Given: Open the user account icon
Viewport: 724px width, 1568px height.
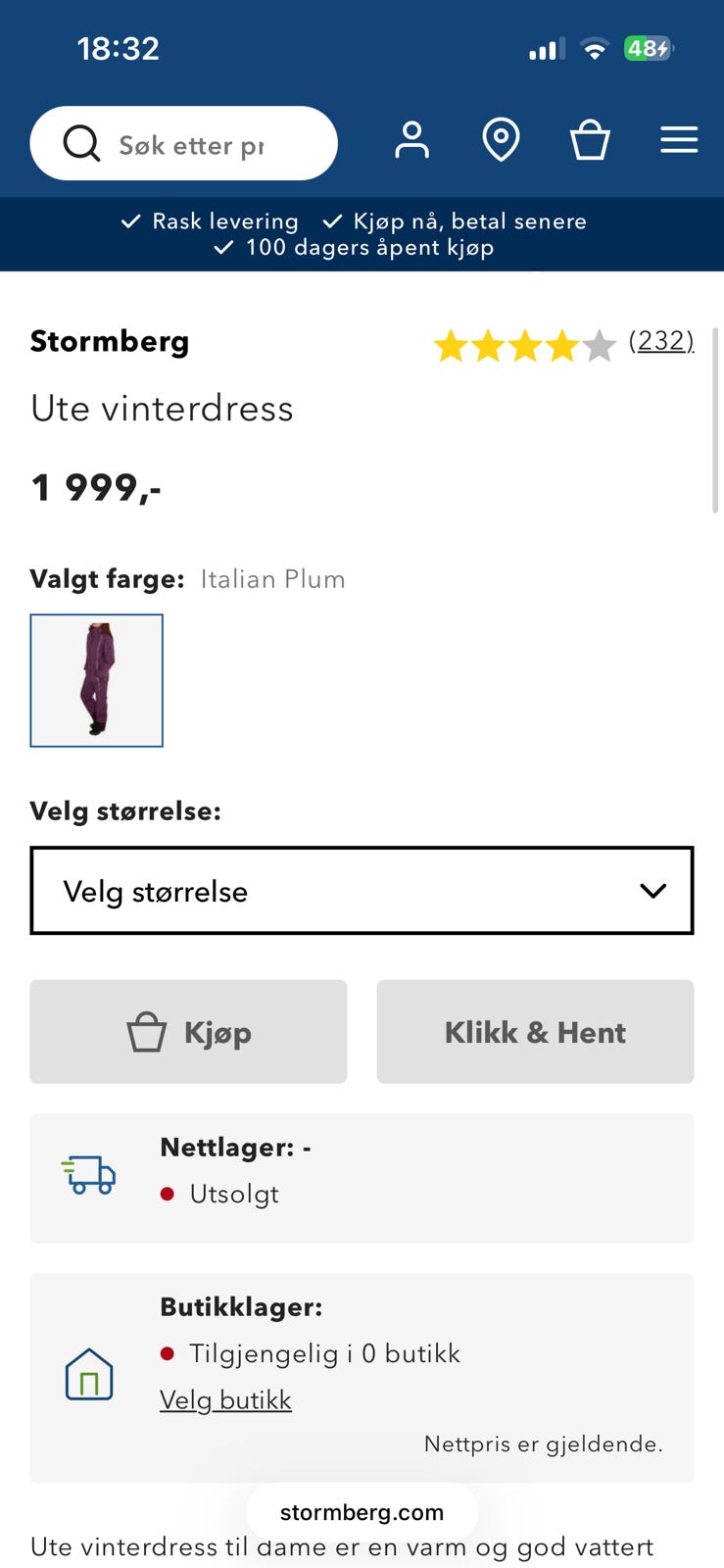Looking at the screenshot, I should (x=411, y=140).
